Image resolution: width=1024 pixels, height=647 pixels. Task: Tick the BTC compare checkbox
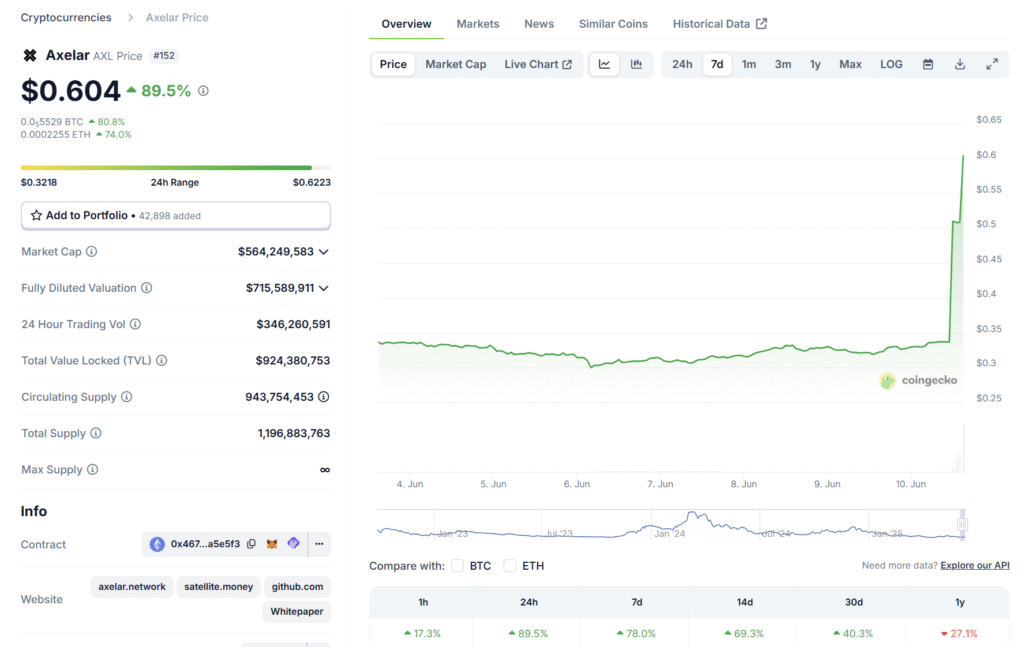click(x=457, y=565)
